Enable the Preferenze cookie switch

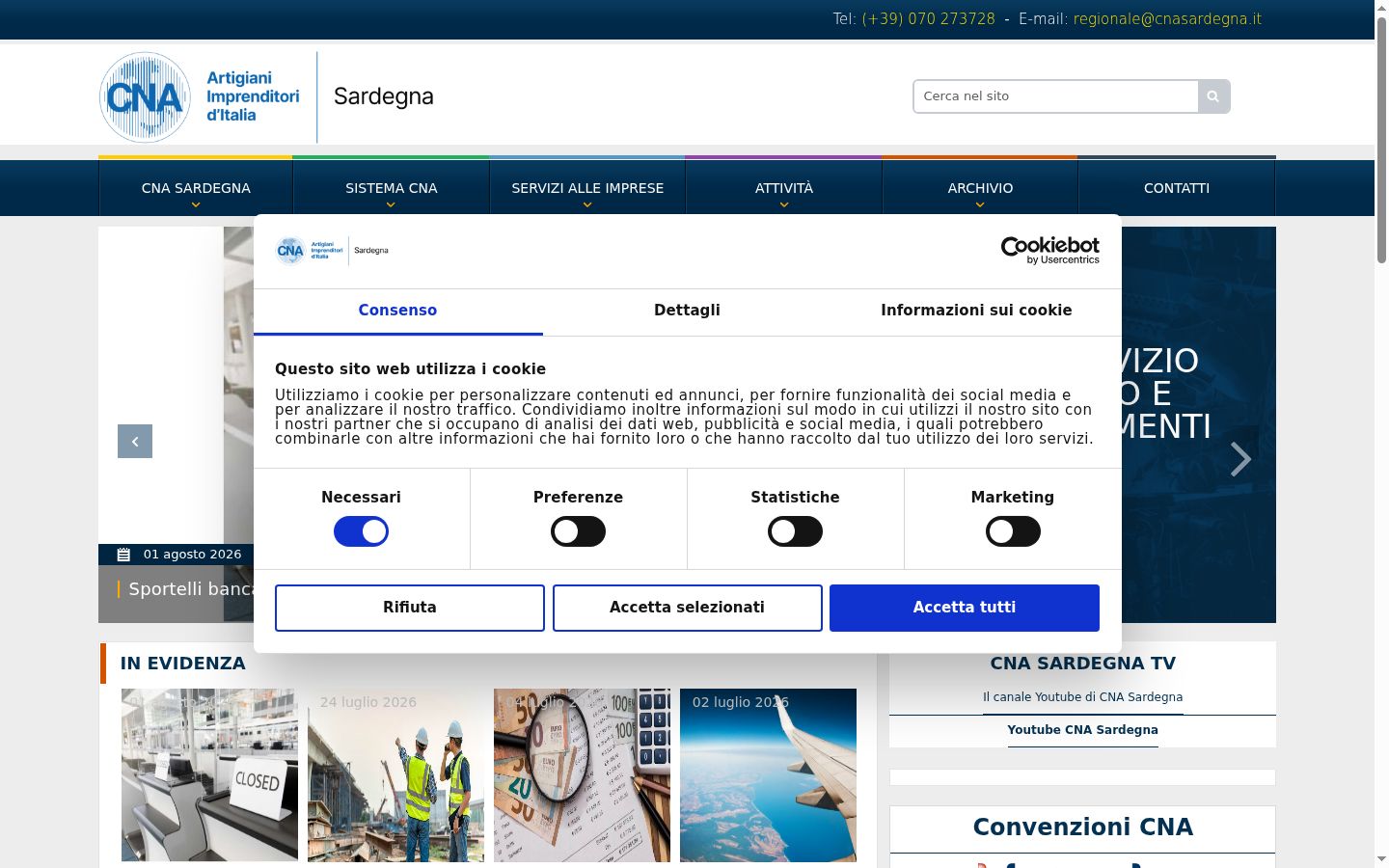[x=578, y=531]
